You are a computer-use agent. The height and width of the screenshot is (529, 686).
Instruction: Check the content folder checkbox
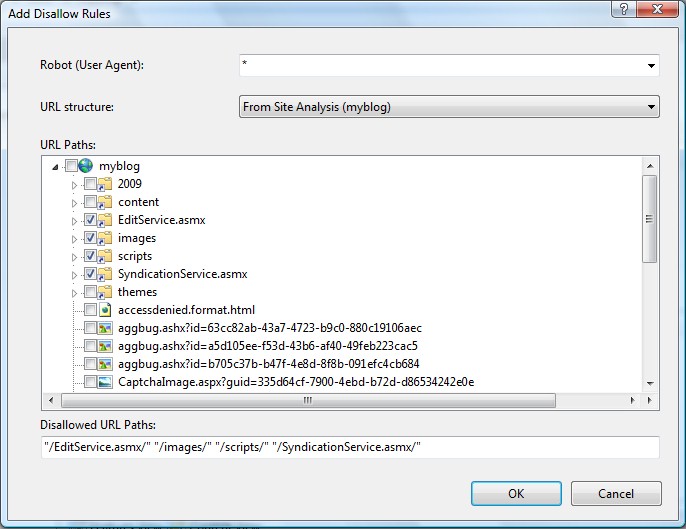tap(90, 202)
